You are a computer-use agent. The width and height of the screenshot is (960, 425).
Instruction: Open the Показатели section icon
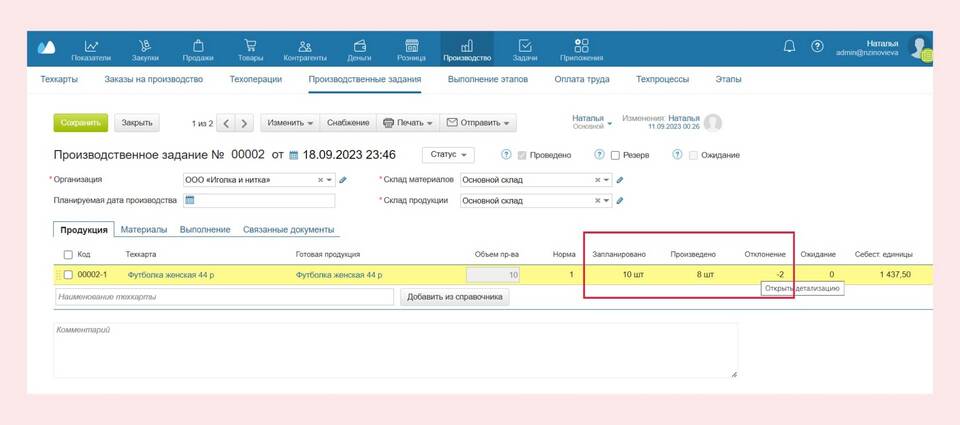[x=91, y=47]
